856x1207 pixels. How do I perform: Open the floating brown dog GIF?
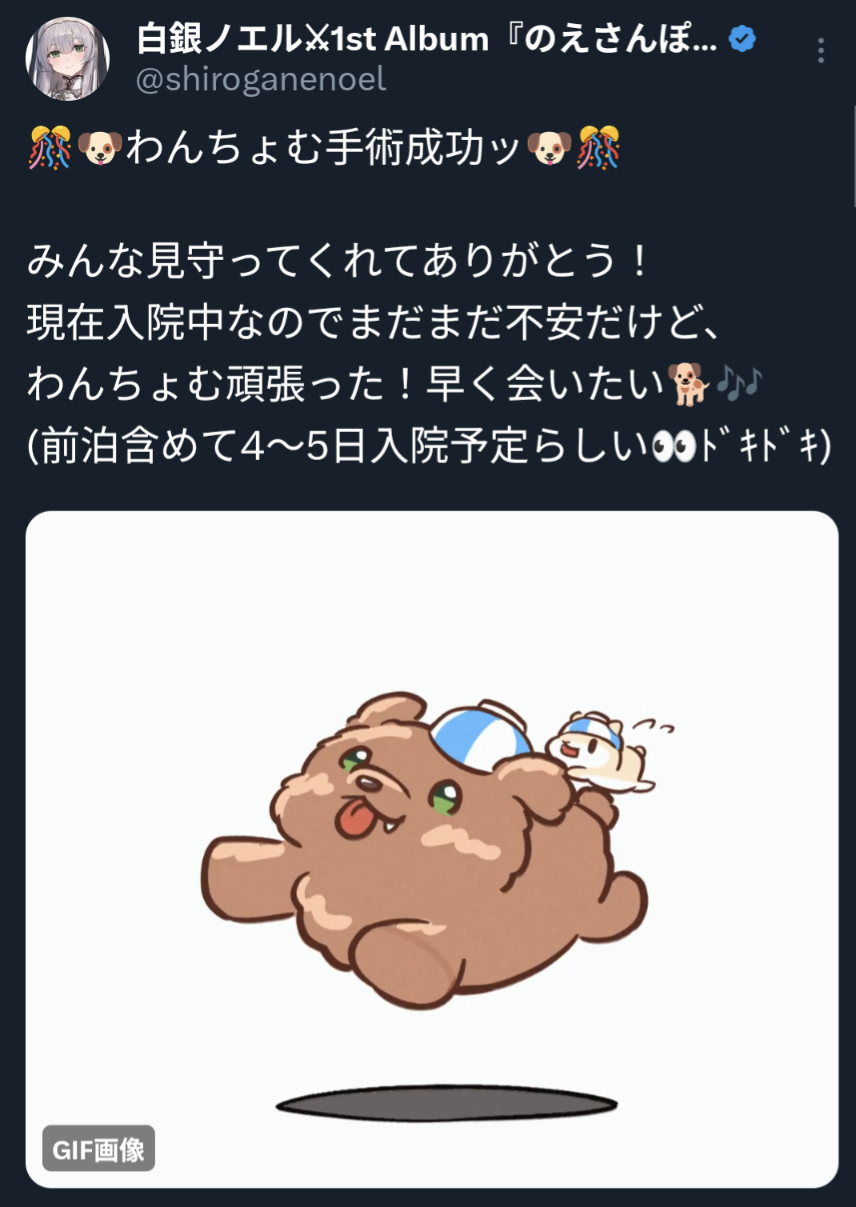point(432,850)
